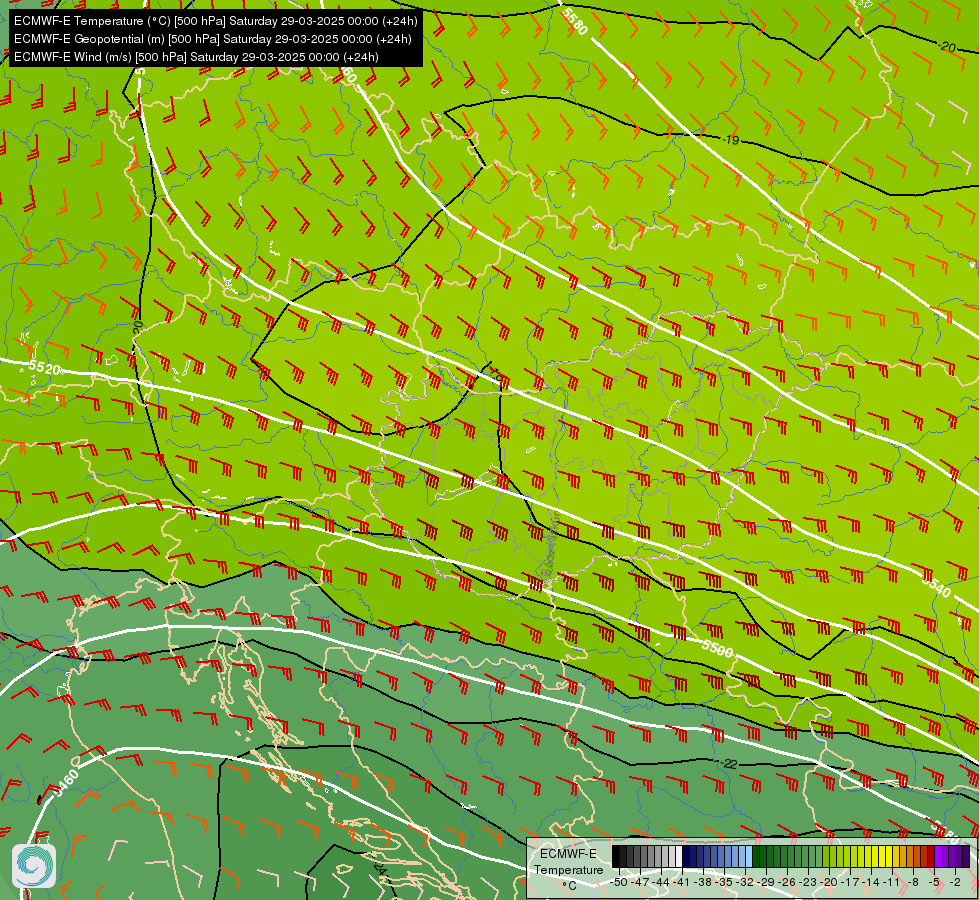This screenshot has width=979, height=900.
Task: Click the 5520 geopotential contour label
Action: [44, 367]
